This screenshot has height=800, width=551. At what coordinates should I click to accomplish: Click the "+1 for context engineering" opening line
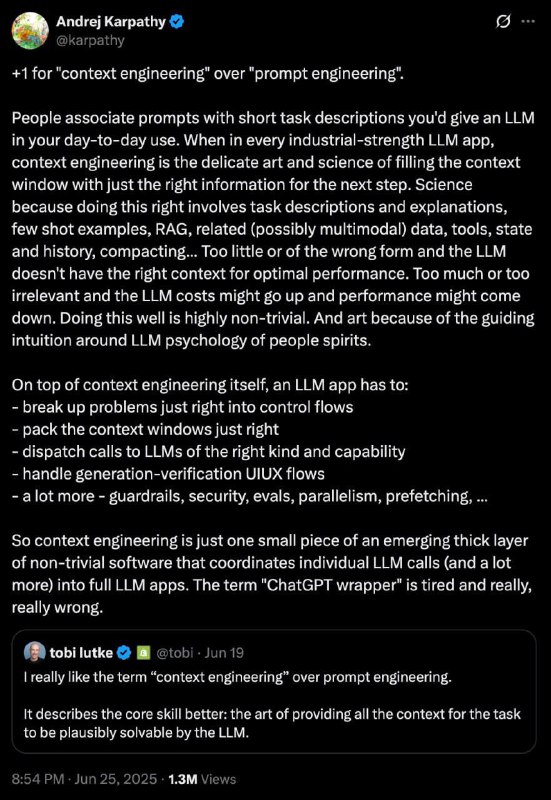pos(208,73)
